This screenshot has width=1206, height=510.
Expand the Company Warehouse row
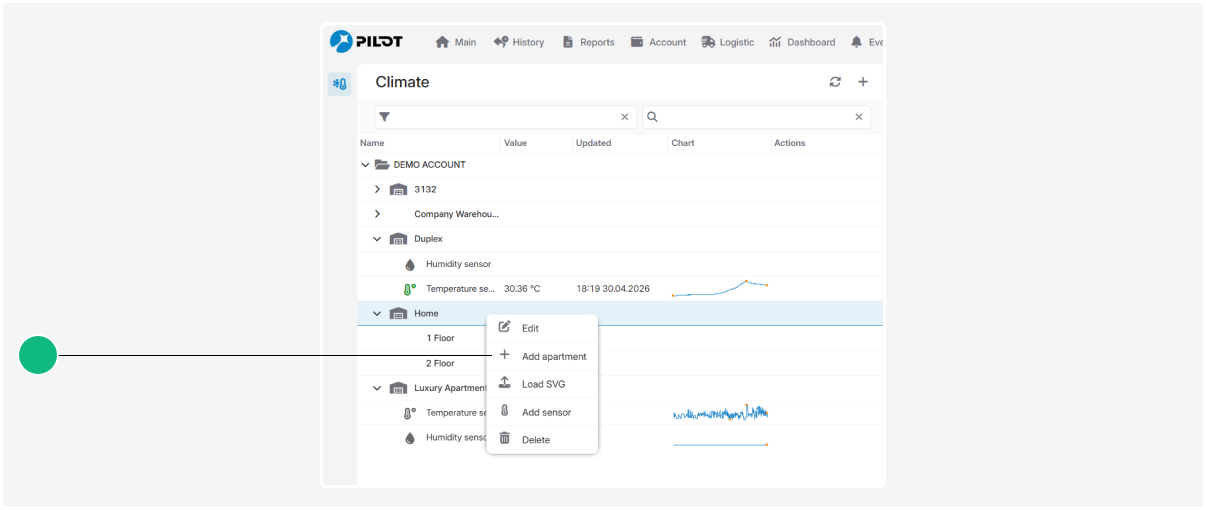point(377,214)
